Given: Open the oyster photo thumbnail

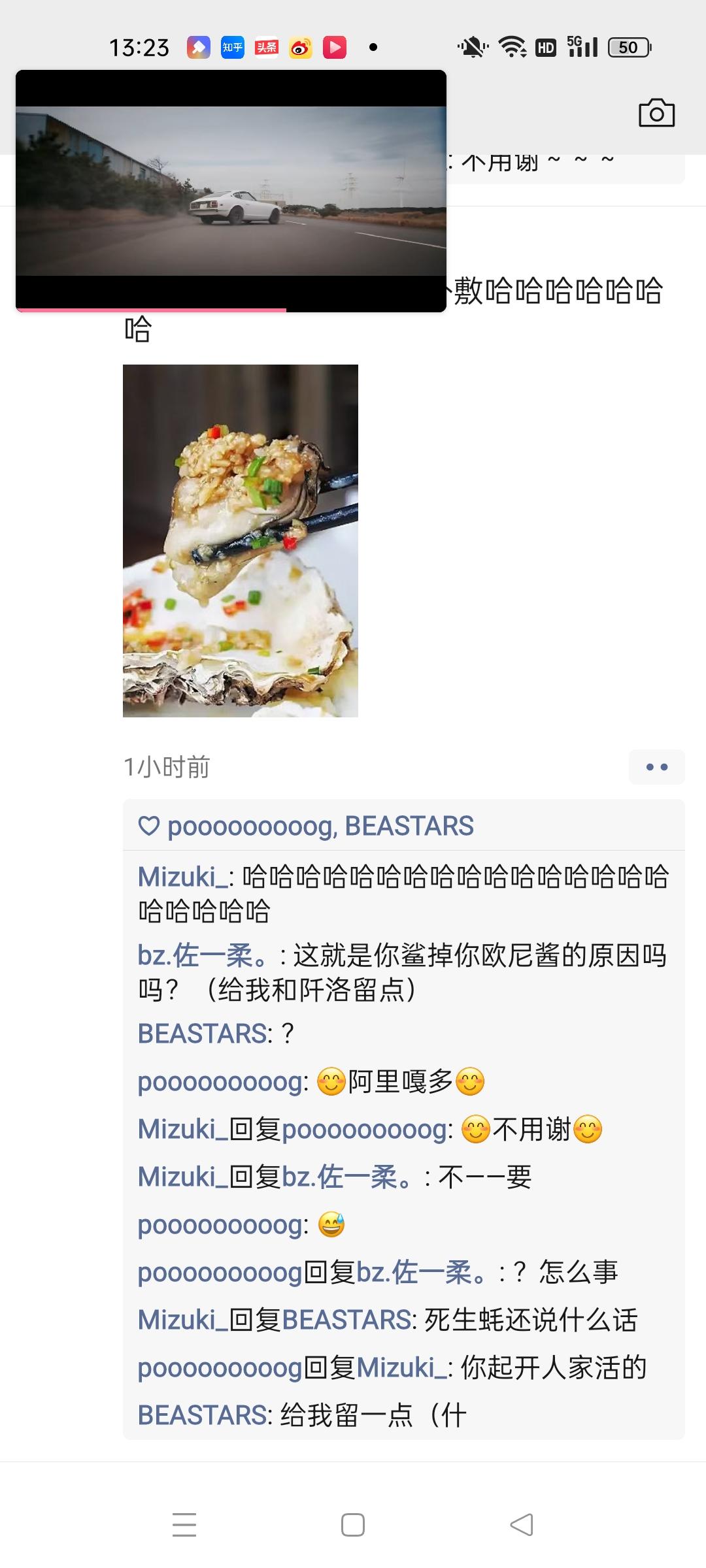Looking at the screenshot, I should click(241, 540).
